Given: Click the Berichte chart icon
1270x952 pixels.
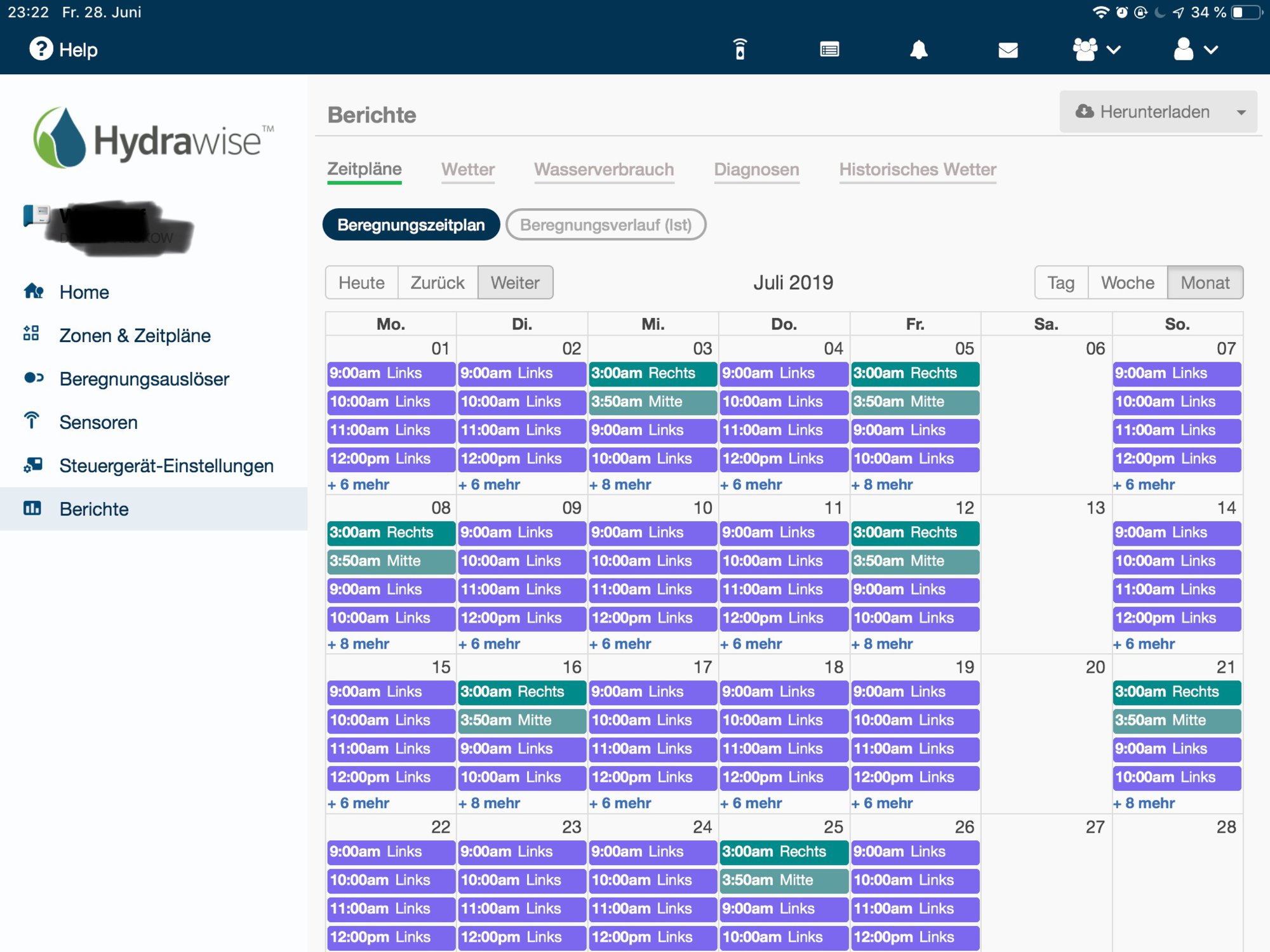Looking at the screenshot, I should coord(32,508).
